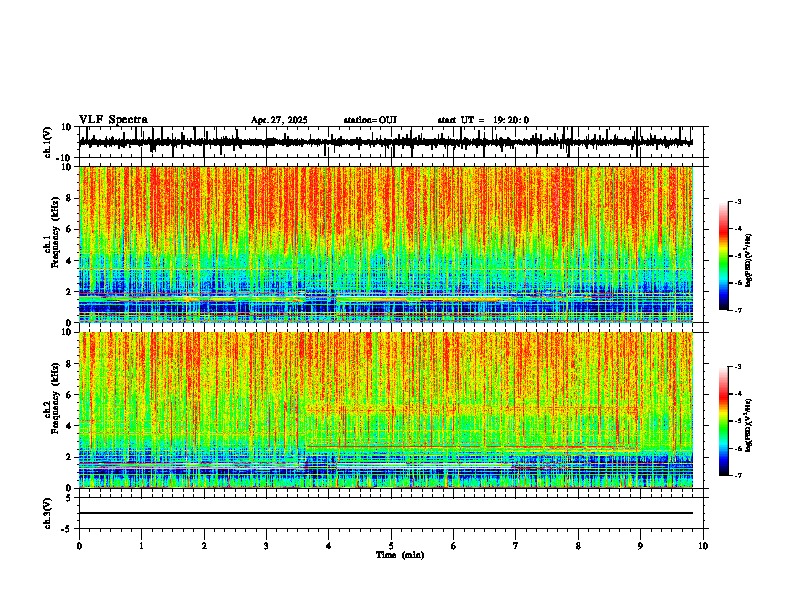792x612 pixels.
Task: Click the "6" kHz tick on ch.1 spectrogram
Action: 70,229
